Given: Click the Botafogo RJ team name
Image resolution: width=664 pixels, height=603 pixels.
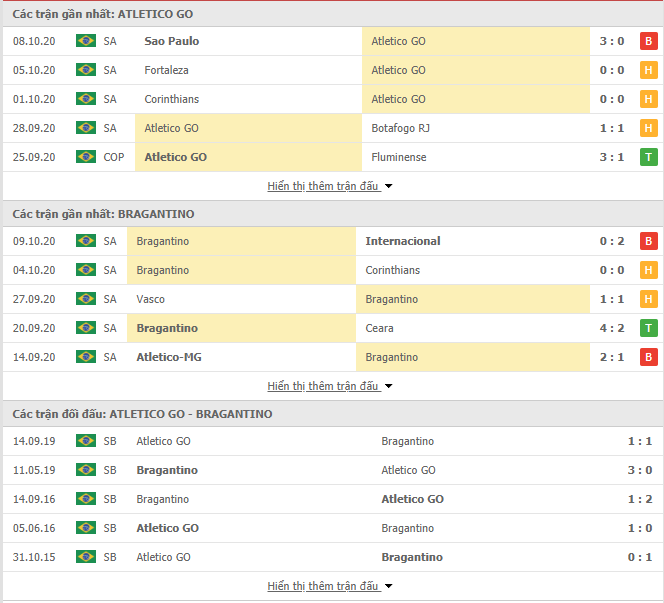Looking at the screenshot, I should tap(400, 128).
